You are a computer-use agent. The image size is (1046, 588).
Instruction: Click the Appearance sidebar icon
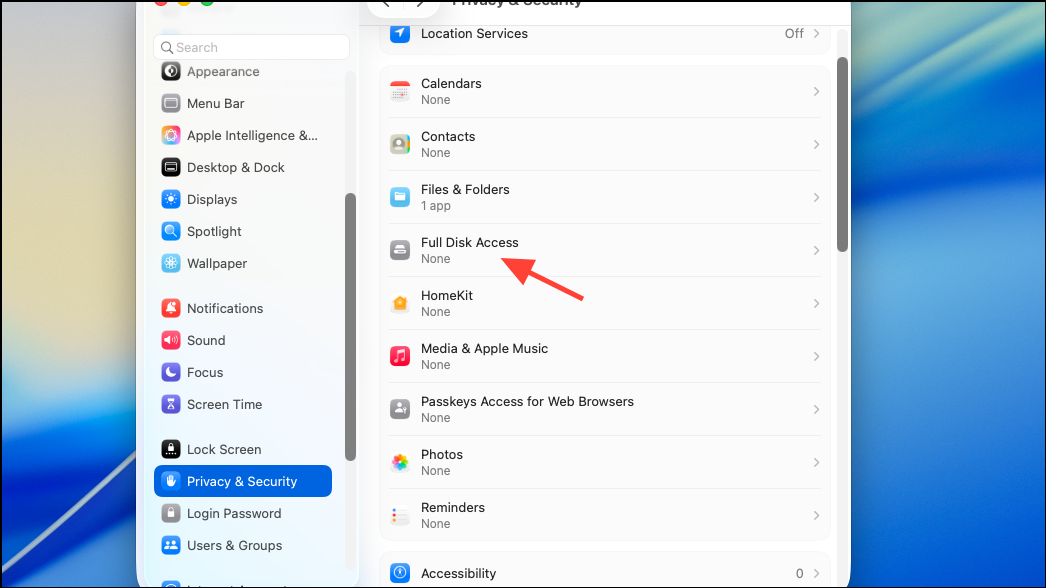[171, 71]
